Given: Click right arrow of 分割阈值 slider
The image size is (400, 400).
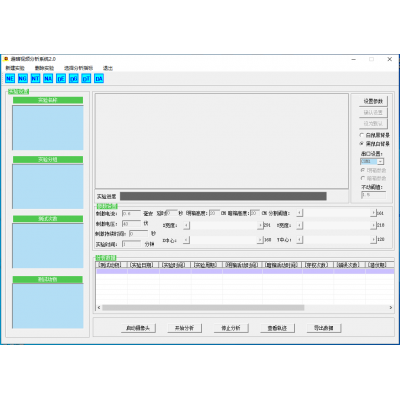Looking at the screenshot, I should 373,213.
